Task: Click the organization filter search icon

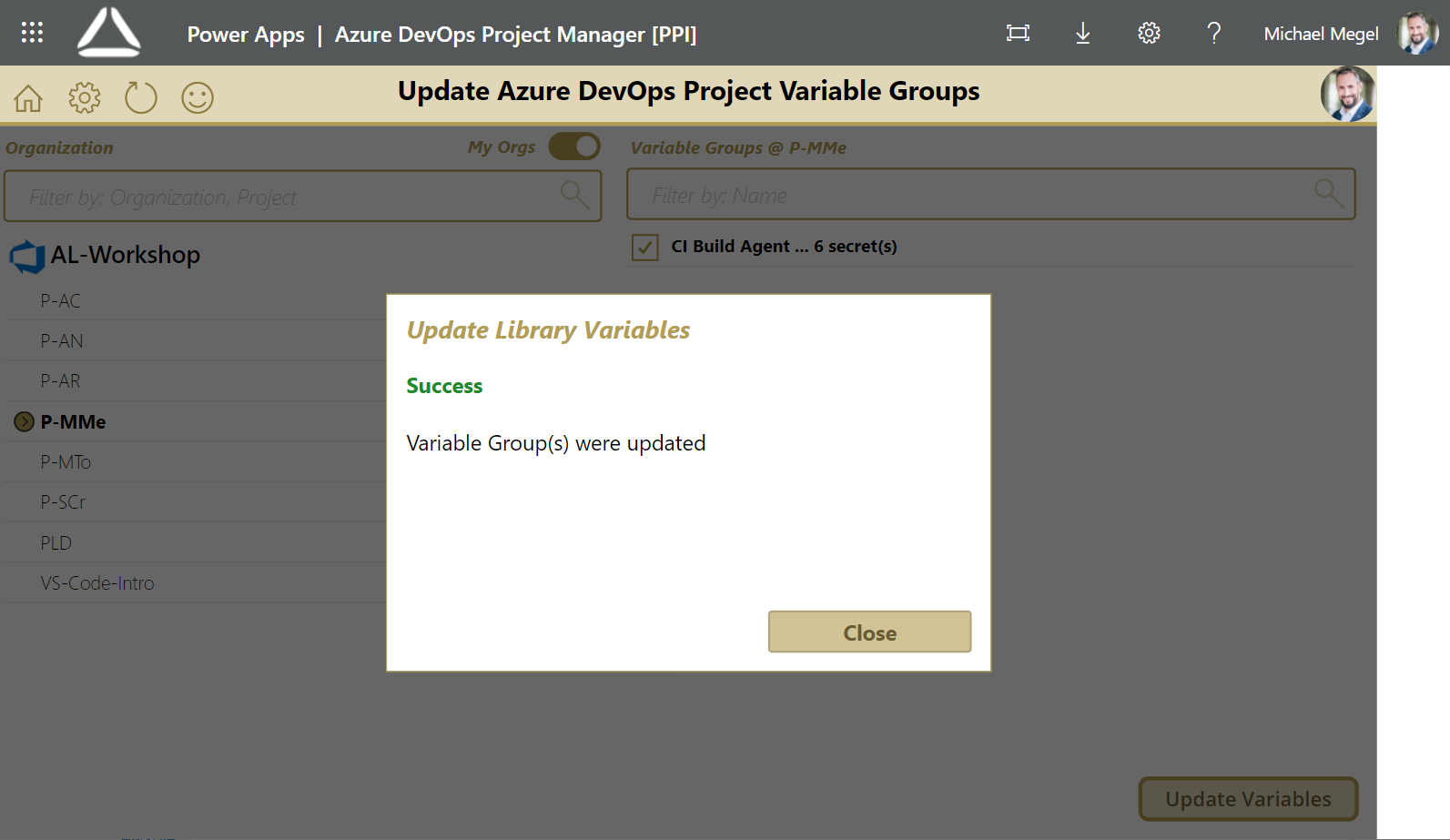Action: pyautogui.click(x=574, y=195)
